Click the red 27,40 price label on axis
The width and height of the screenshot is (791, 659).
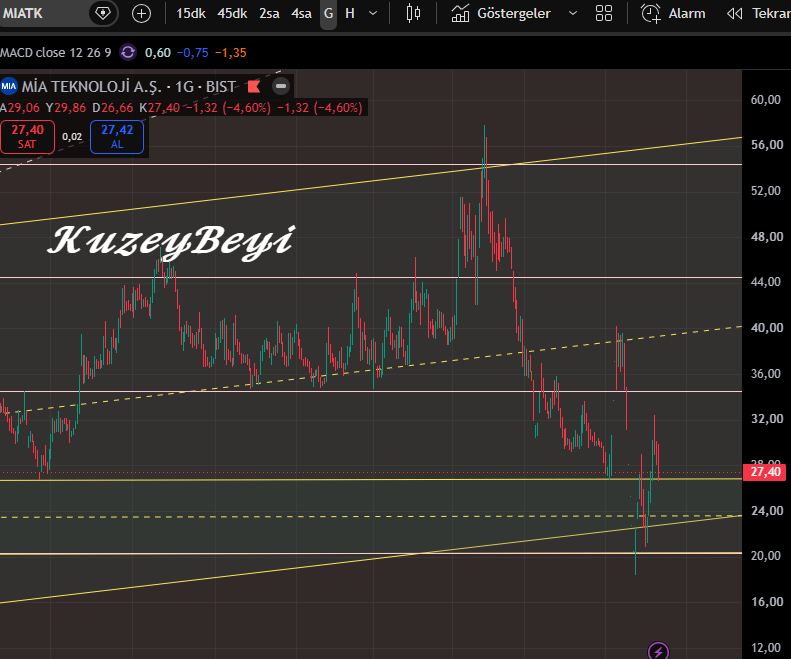[765, 472]
